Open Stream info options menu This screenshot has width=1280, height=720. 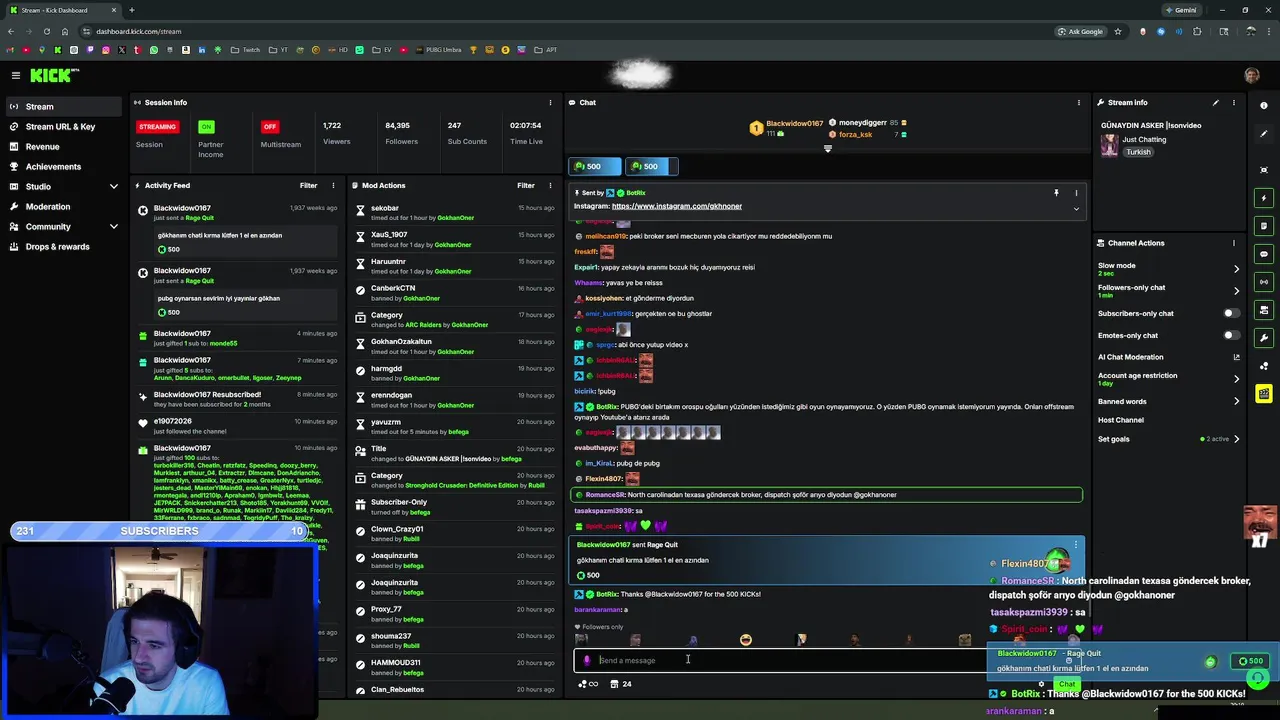(1233, 102)
